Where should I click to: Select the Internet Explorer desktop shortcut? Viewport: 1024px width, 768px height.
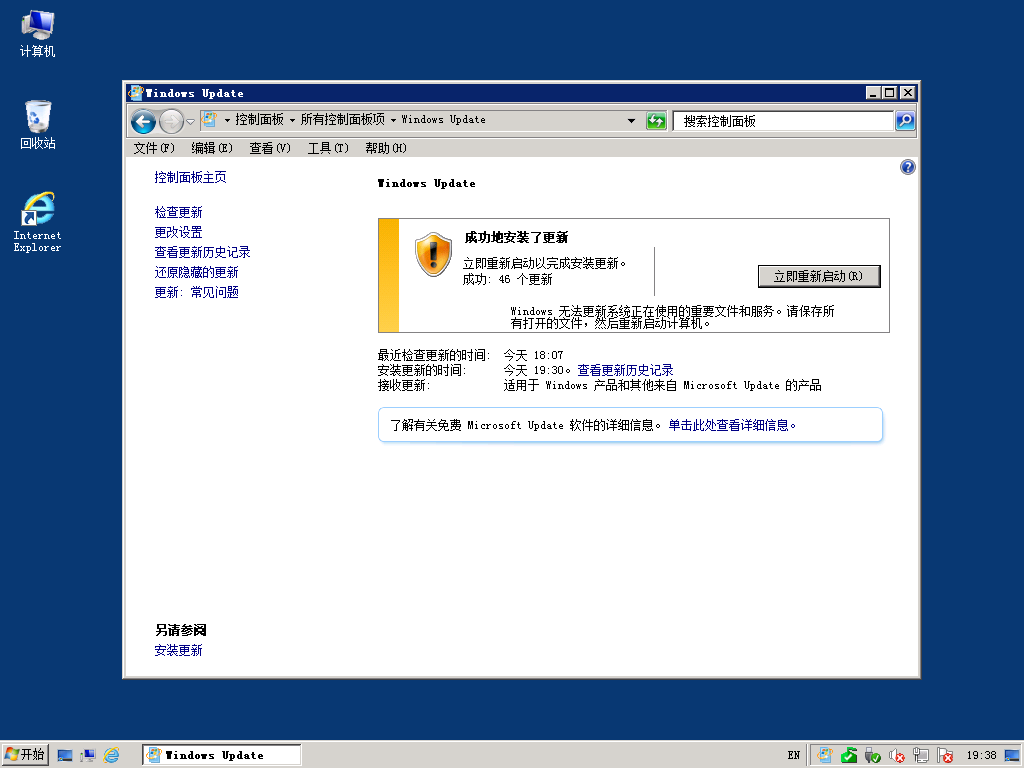click(x=37, y=222)
